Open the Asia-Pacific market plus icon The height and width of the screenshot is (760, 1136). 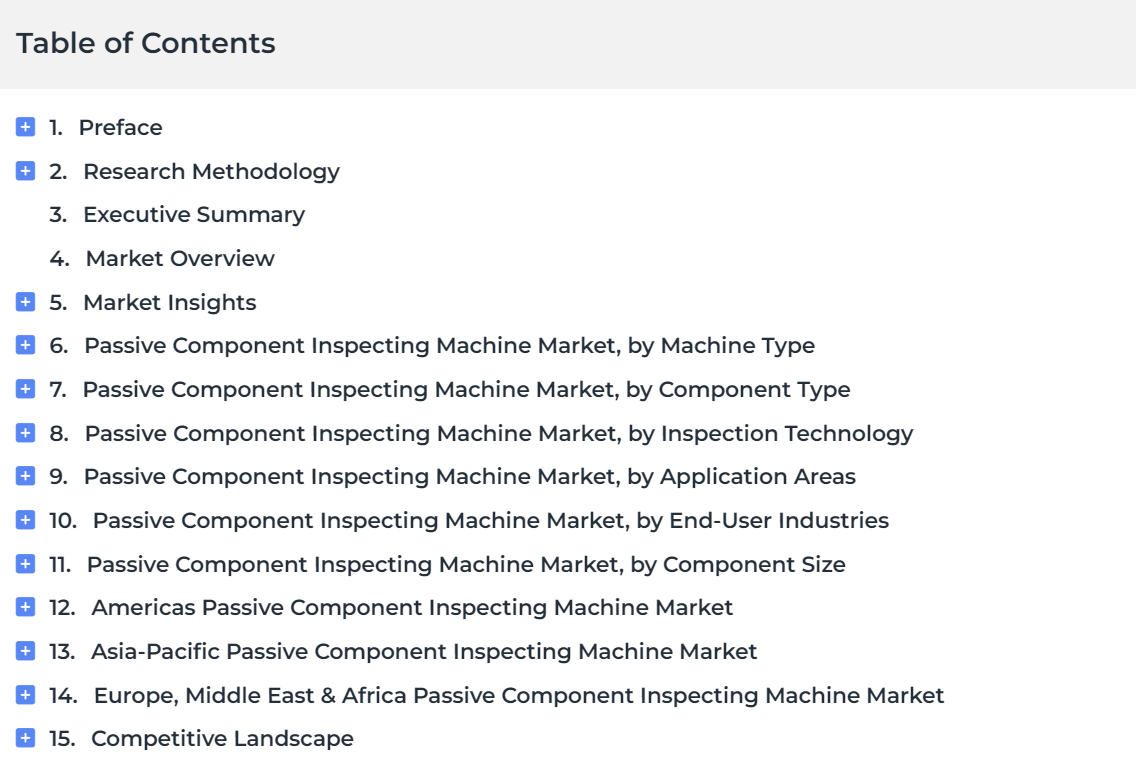click(x=25, y=651)
